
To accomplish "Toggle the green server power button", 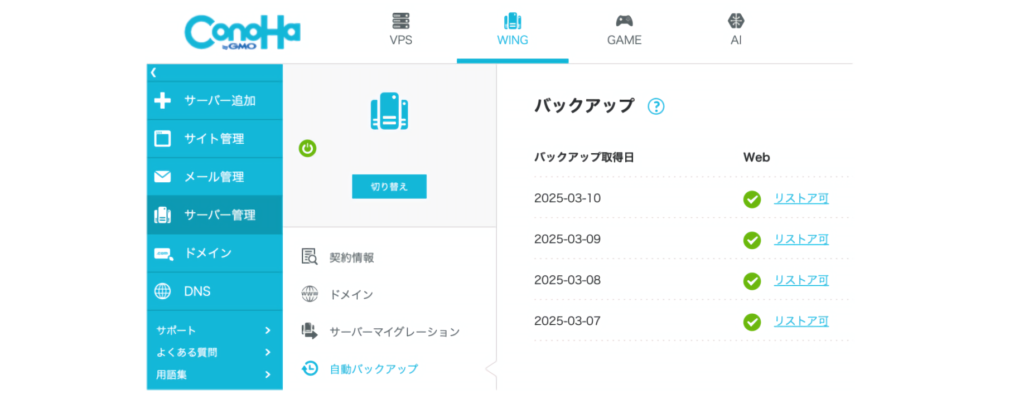I will pos(308,148).
